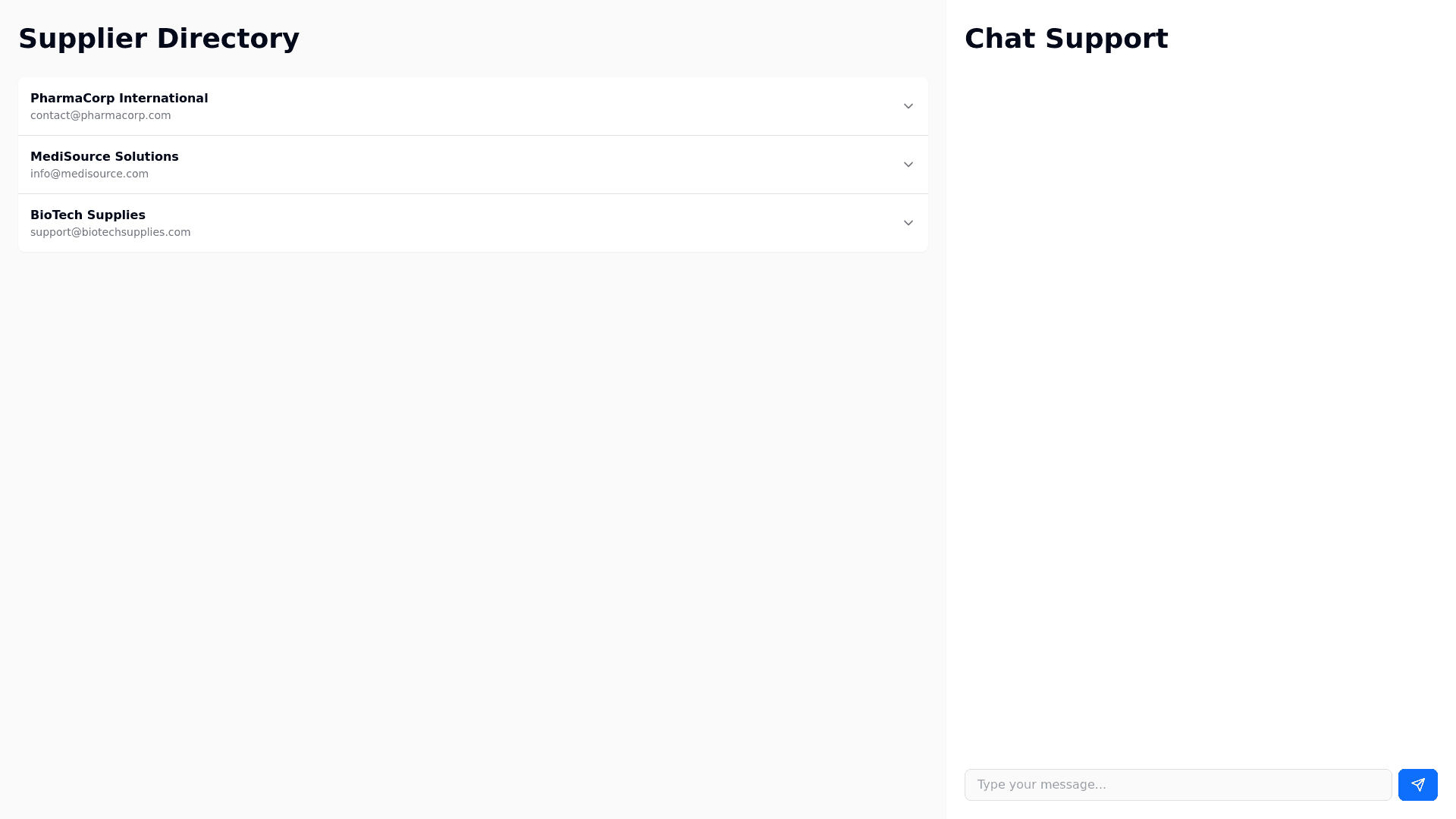
Task: Click the Supplier Directory heading
Action: (x=158, y=39)
